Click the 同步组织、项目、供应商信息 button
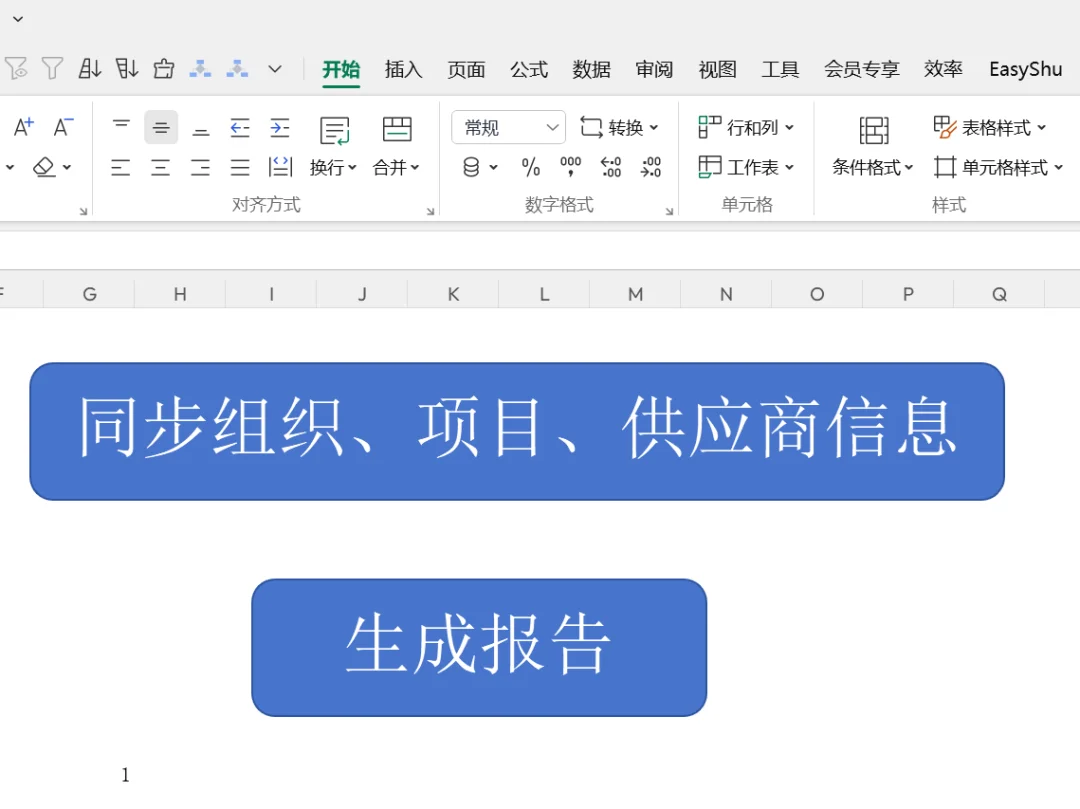 pyautogui.click(x=517, y=432)
